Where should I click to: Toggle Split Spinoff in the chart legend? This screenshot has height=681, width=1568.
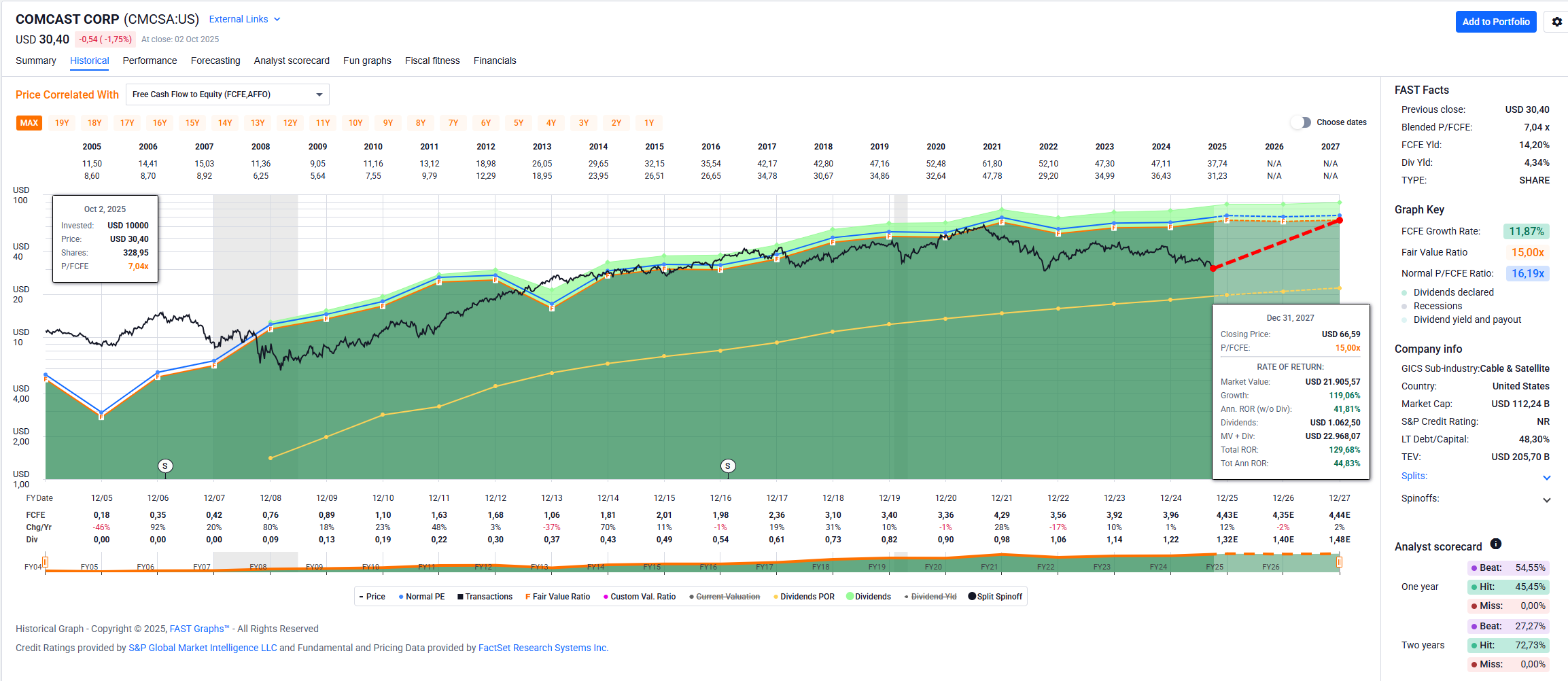tap(994, 597)
